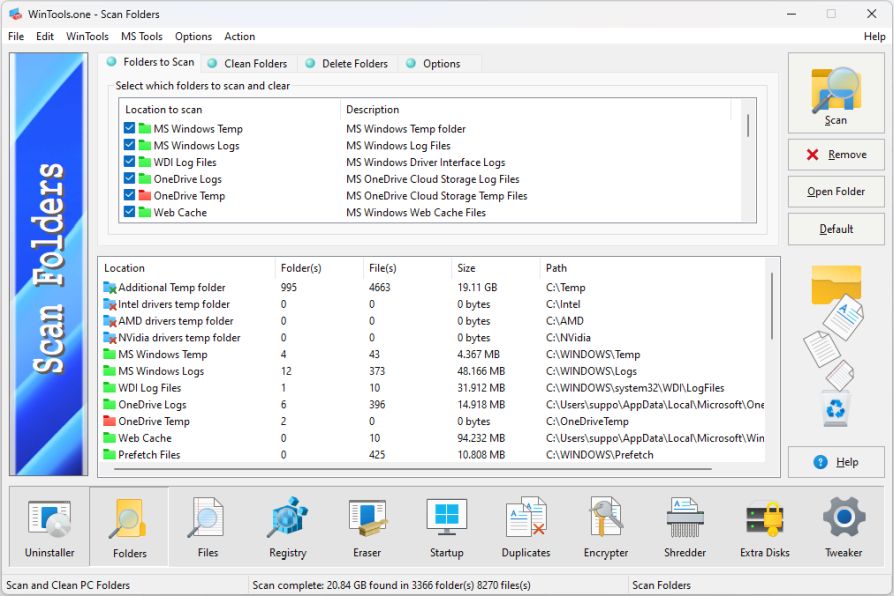894x596 pixels.
Task: Open the Registry scanner tool
Action: coord(287,526)
